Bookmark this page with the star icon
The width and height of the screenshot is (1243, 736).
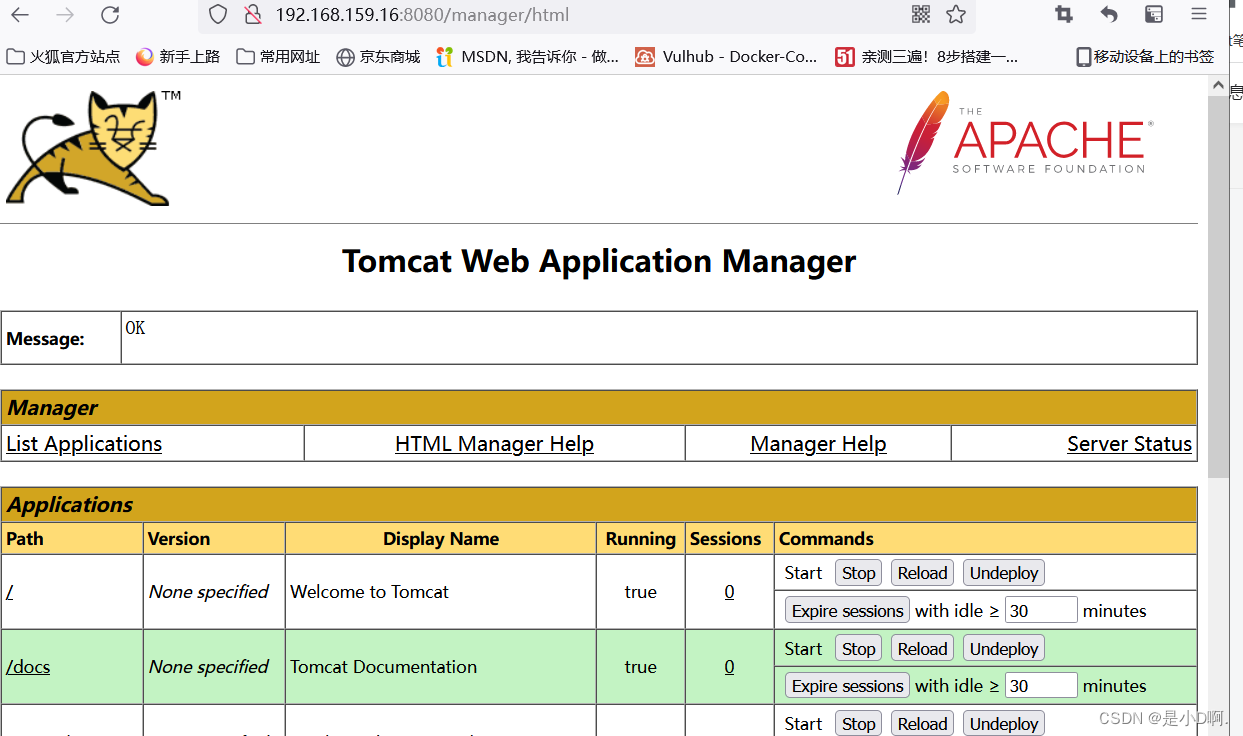(956, 14)
